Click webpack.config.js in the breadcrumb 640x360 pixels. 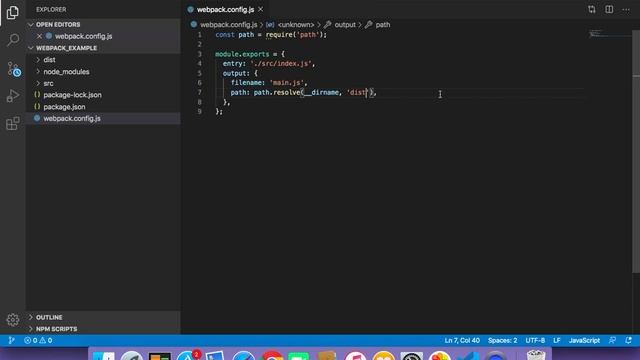click(x=229, y=24)
